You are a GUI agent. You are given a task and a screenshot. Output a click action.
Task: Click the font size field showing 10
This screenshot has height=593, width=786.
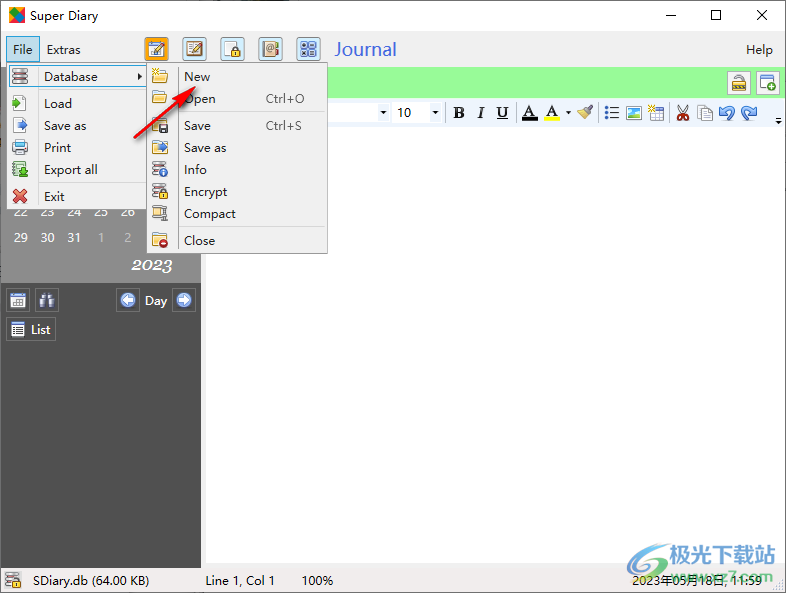[x=411, y=113]
